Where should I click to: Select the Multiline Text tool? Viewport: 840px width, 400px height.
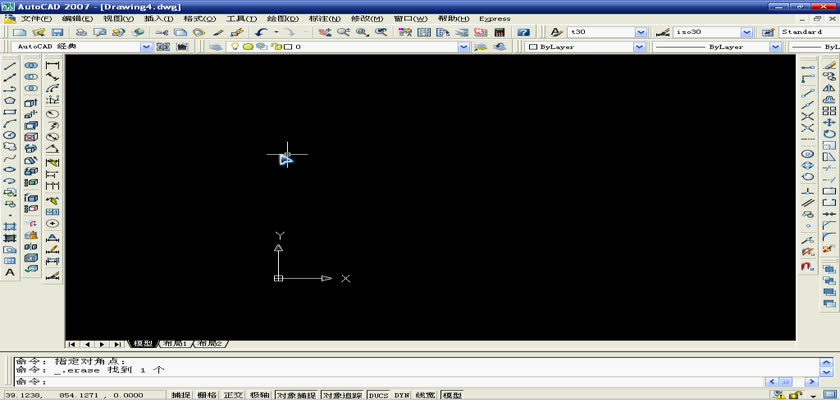10,272
